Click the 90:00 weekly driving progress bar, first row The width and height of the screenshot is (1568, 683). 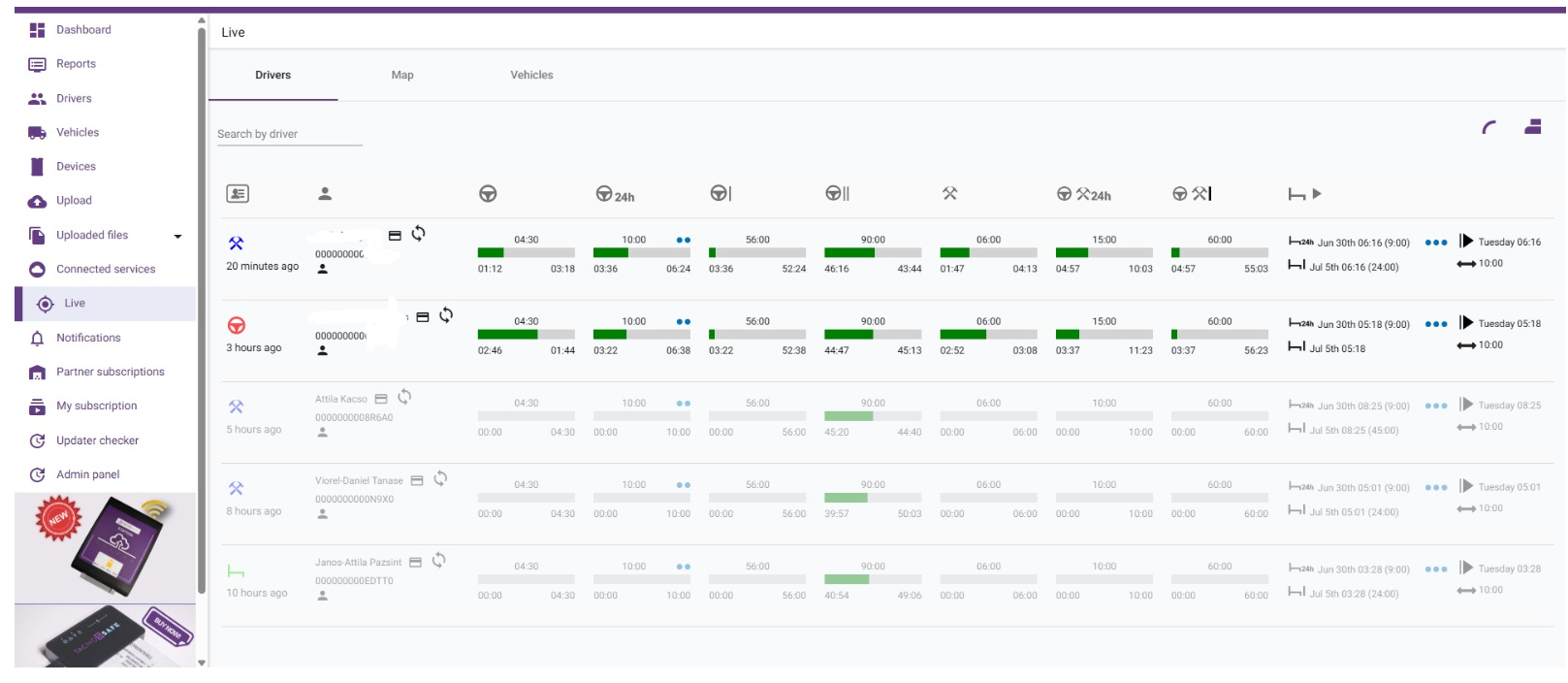click(x=873, y=252)
